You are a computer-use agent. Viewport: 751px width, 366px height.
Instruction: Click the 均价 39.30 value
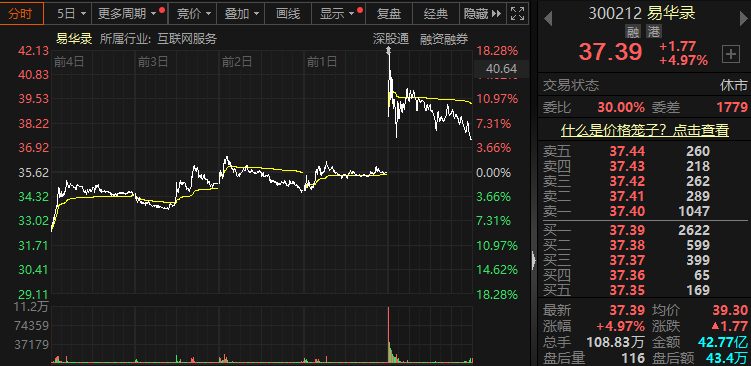[730, 311]
